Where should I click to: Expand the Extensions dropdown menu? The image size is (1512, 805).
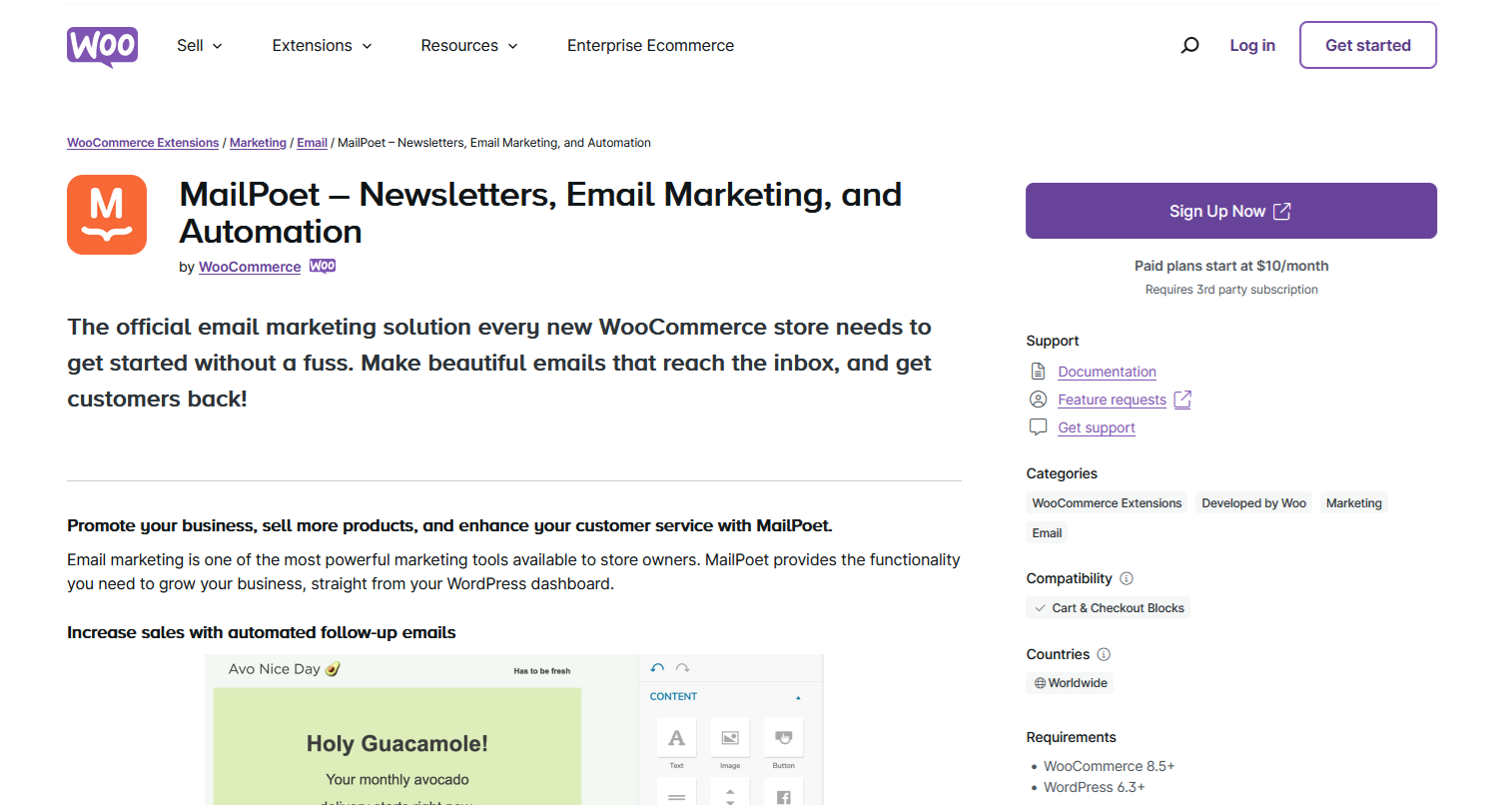coord(322,46)
